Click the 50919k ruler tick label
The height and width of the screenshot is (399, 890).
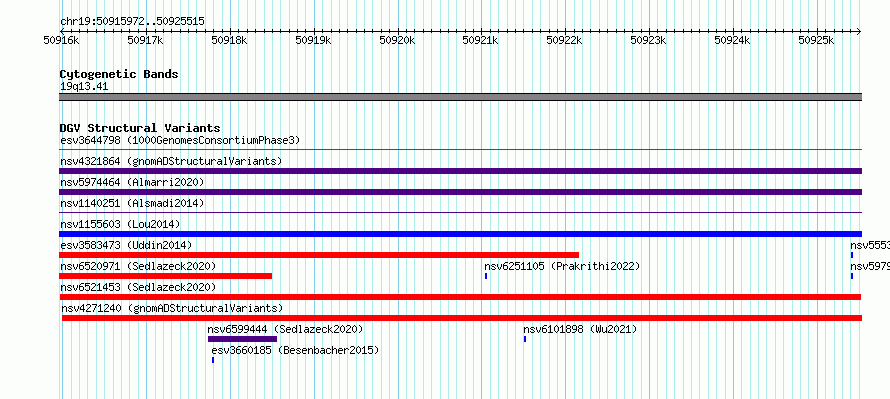pyautogui.click(x=313, y=40)
